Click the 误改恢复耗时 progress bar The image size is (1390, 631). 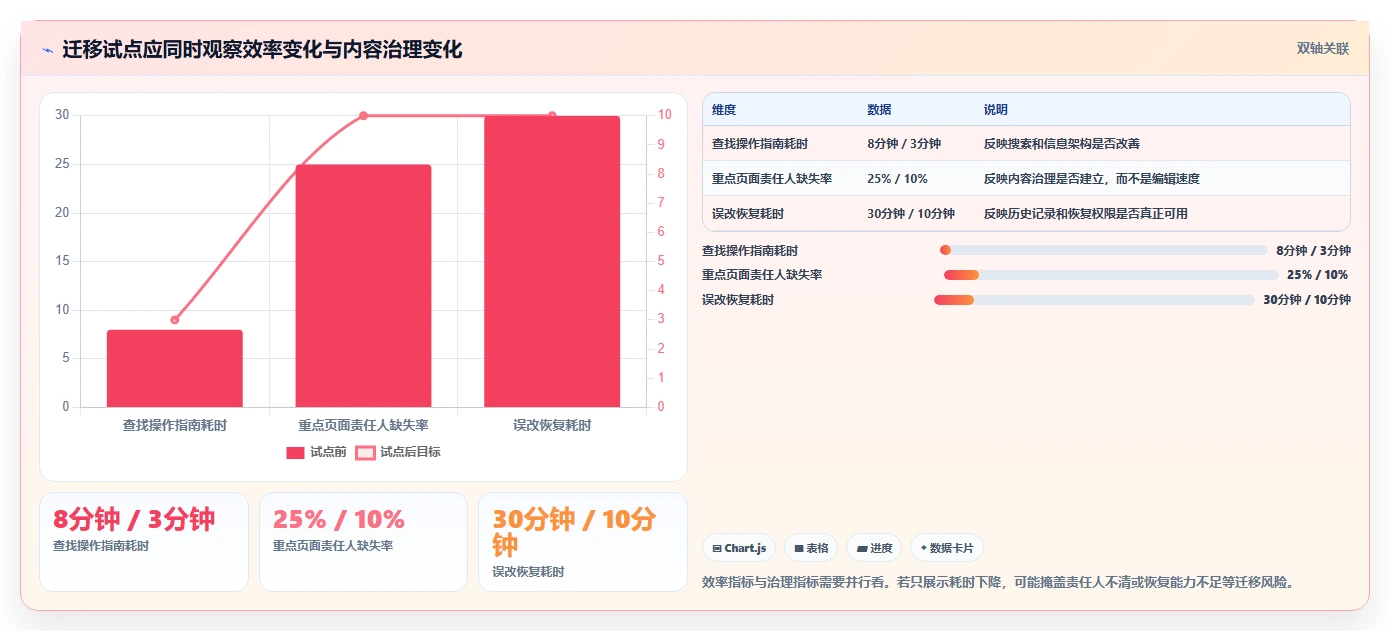1094,300
